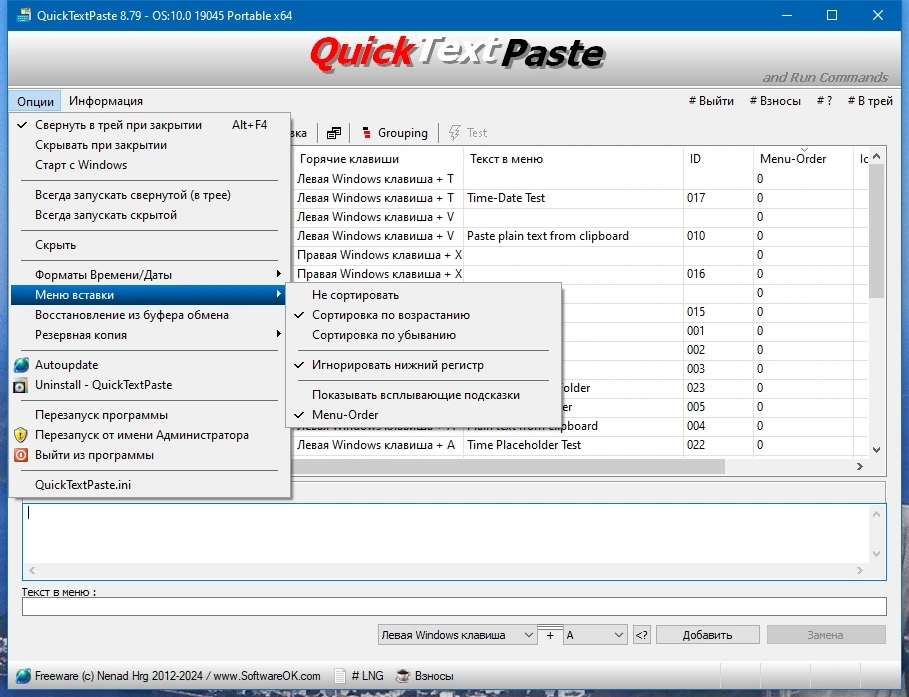This screenshot has width=909, height=697.
Task: Select Paste plain text from clipboard row
Action: coord(580,236)
